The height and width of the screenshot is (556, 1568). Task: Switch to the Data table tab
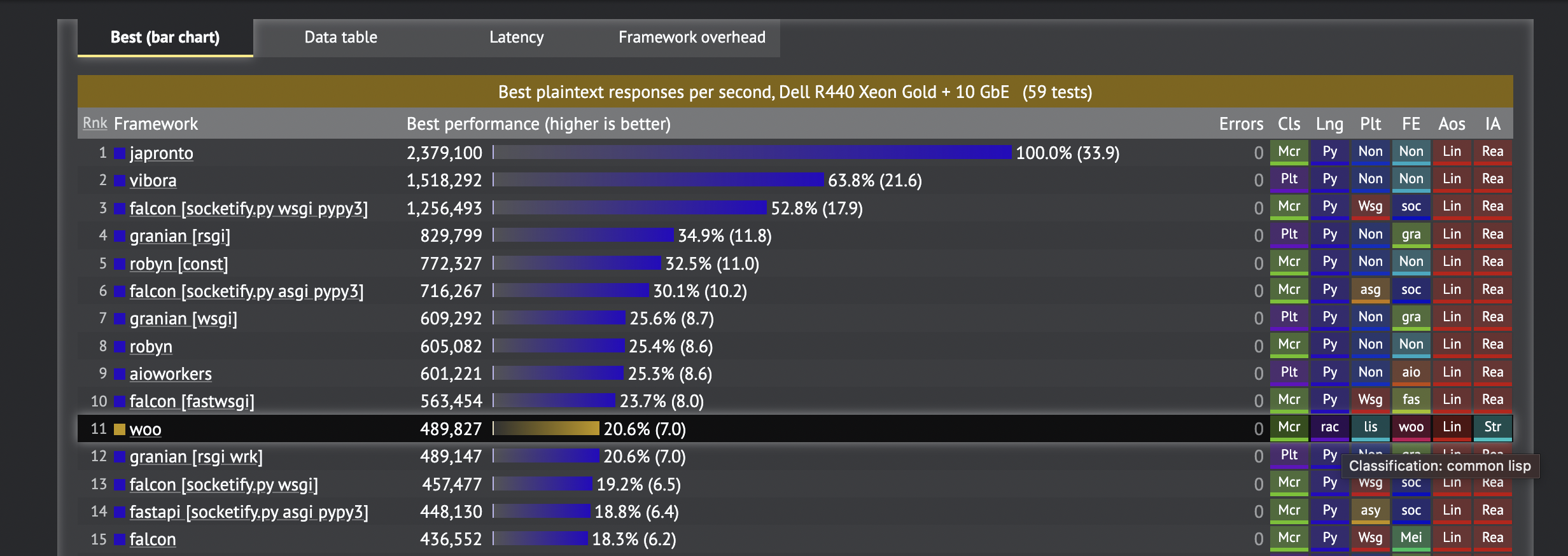coord(340,37)
